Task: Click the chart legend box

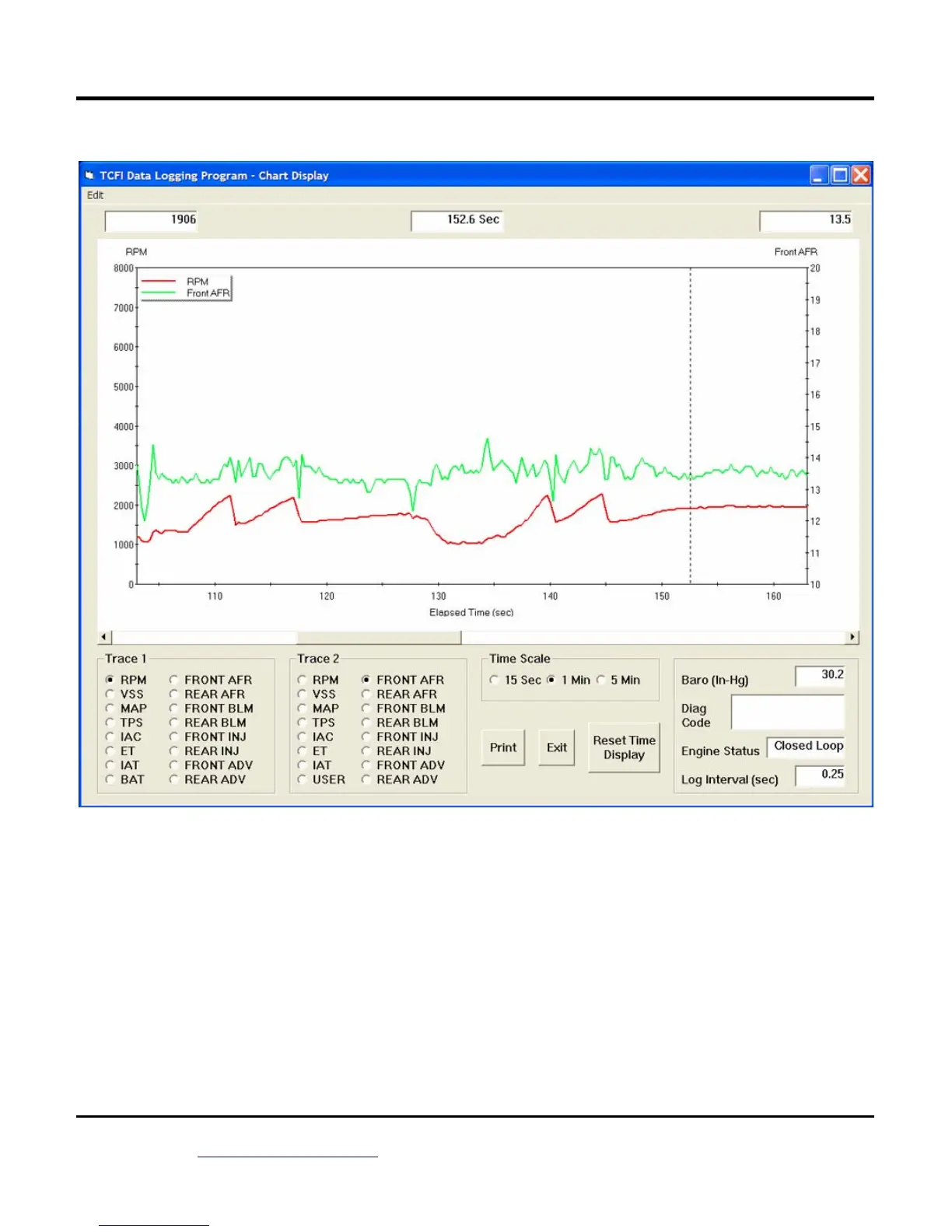Action: pyautogui.click(x=185, y=287)
